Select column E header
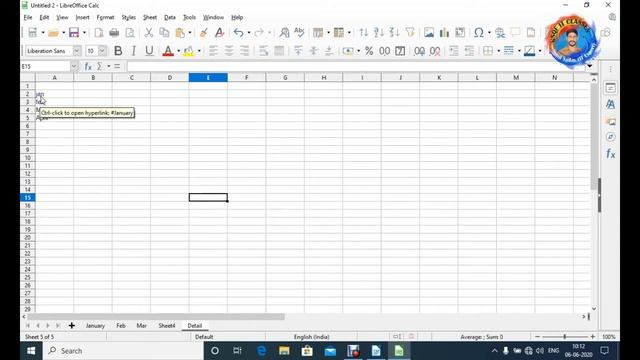This screenshot has width=640, height=360. pyautogui.click(x=208, y=78)
